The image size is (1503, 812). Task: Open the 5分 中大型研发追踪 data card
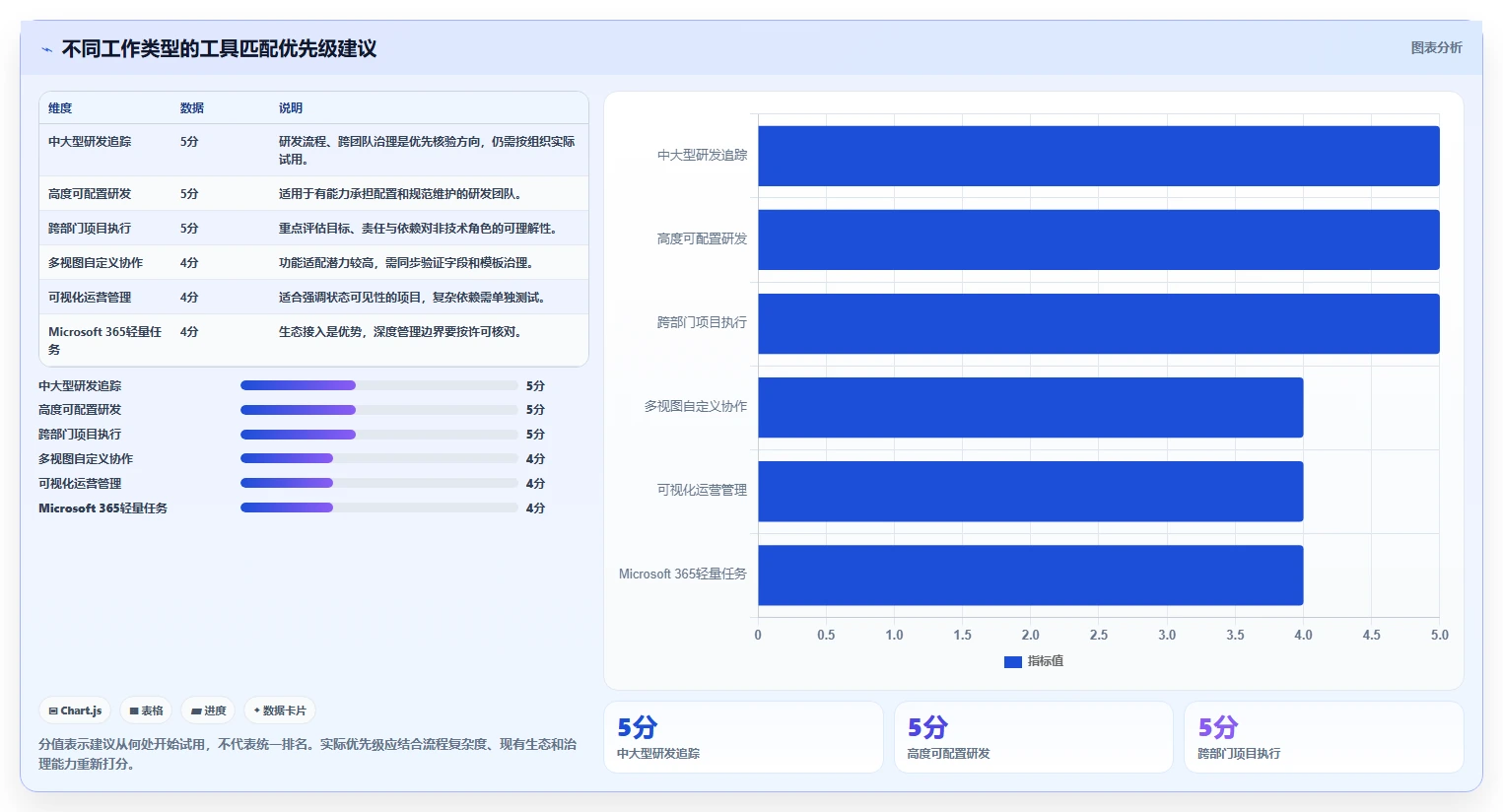(x=743, y=737)
